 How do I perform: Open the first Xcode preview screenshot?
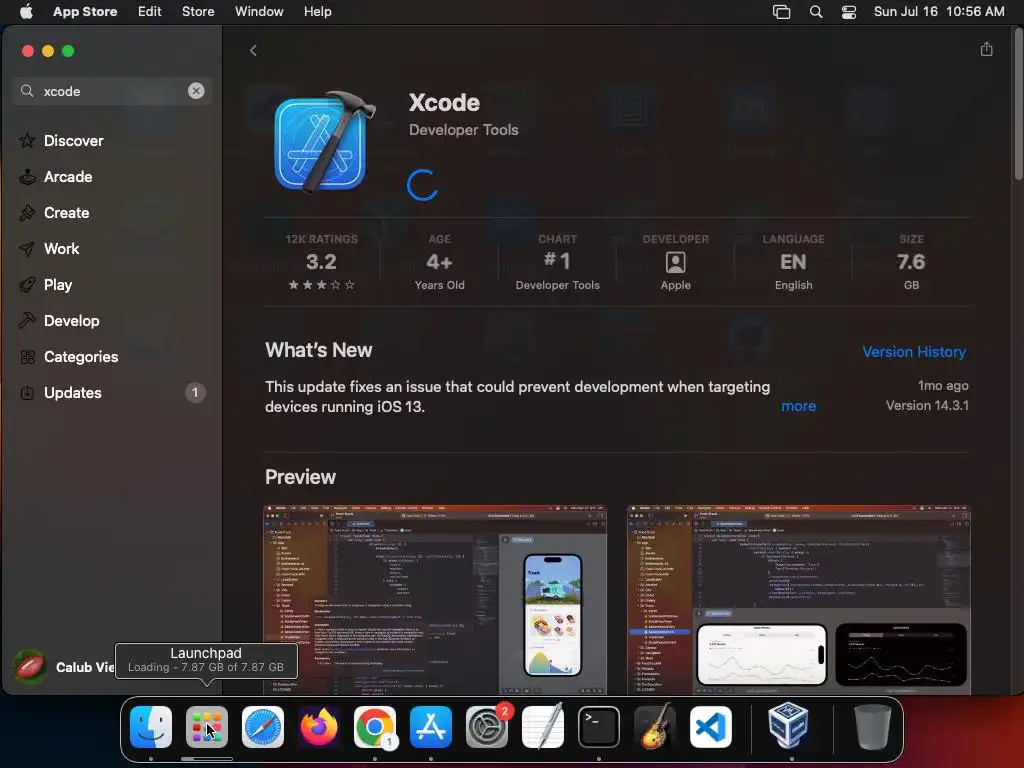pos(435,600)
